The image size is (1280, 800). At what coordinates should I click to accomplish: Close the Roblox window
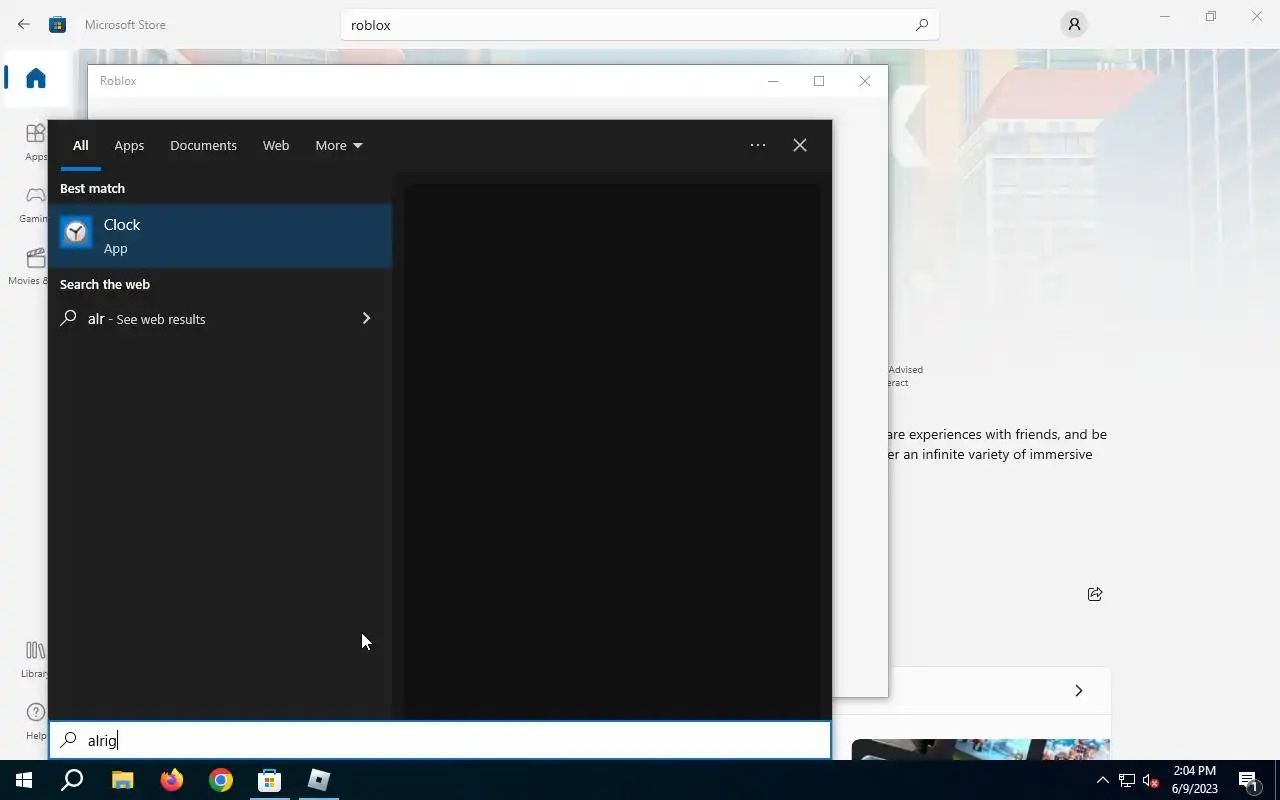click(x=865, y=81)
